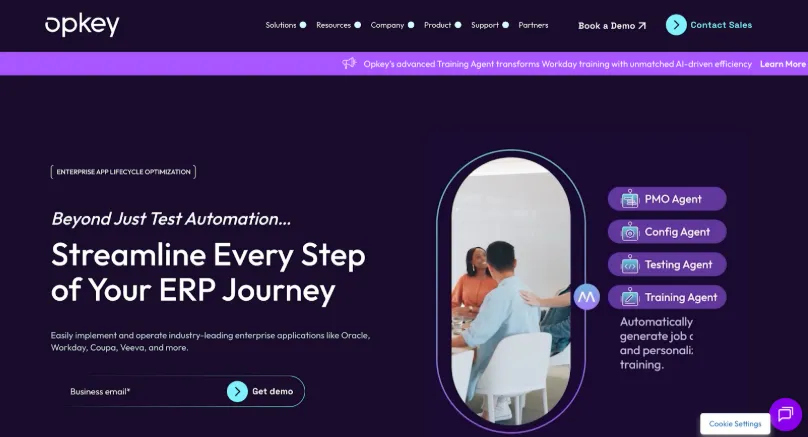808x437 pixels.
Task: Open Cookie Settings
Action: coord(735,424)
